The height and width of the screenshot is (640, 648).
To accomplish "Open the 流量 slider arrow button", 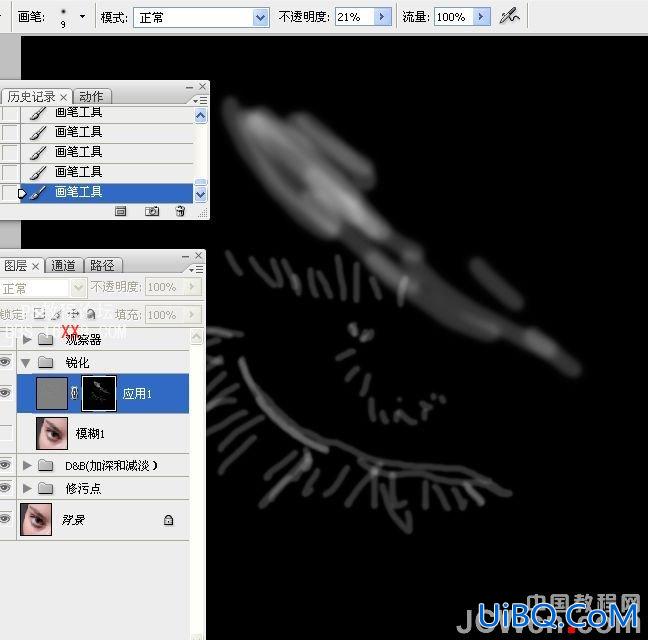I will click(481, 17).
